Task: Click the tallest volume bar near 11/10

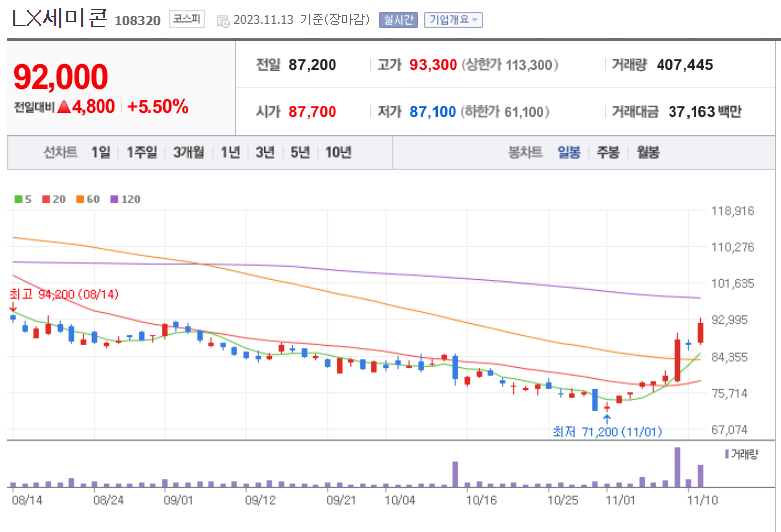Action: [677, 467]
